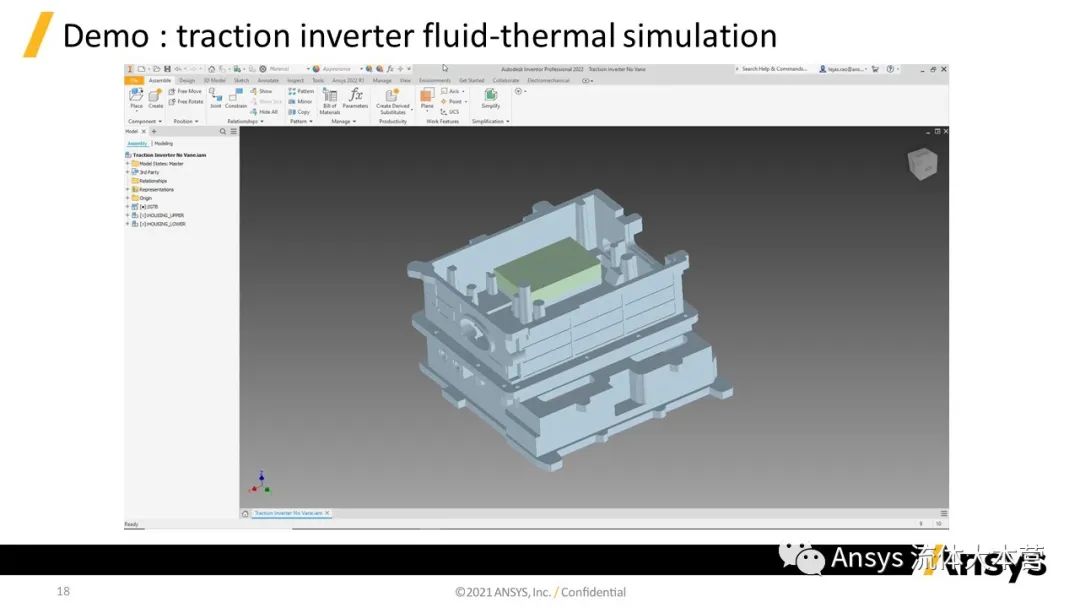Click the browser search magnifier icon
The height and width of the screenshot is (608, 1080).
pos(222,132)
